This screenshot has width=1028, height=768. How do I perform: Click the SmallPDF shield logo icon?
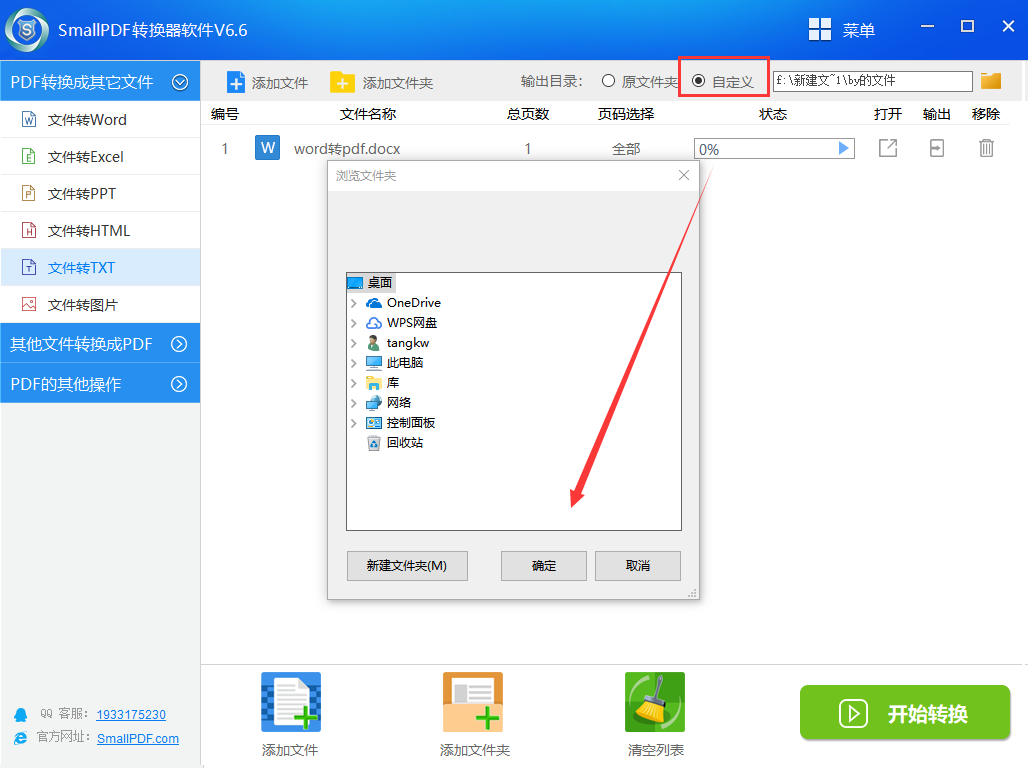click(x=27, y=30)
